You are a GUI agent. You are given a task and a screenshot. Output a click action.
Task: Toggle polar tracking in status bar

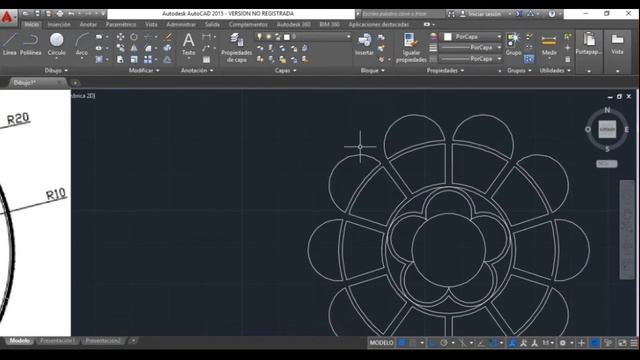pyautogui.click(x=444, y=343)
